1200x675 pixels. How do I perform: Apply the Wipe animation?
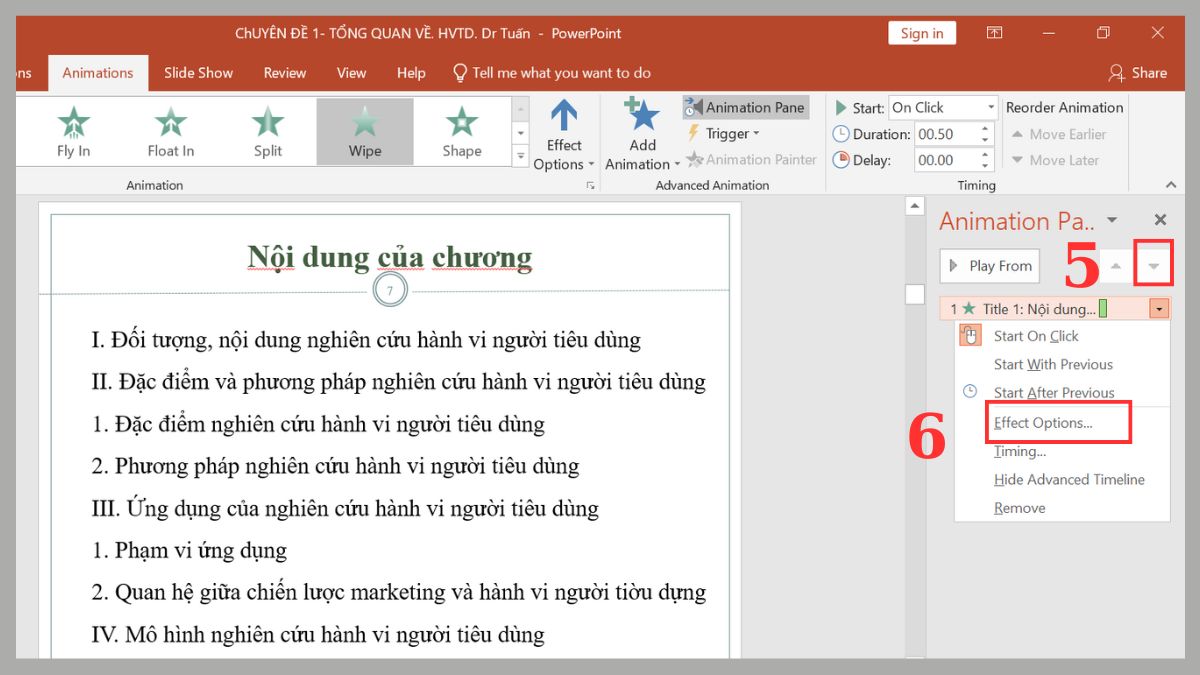coord(364,130)
